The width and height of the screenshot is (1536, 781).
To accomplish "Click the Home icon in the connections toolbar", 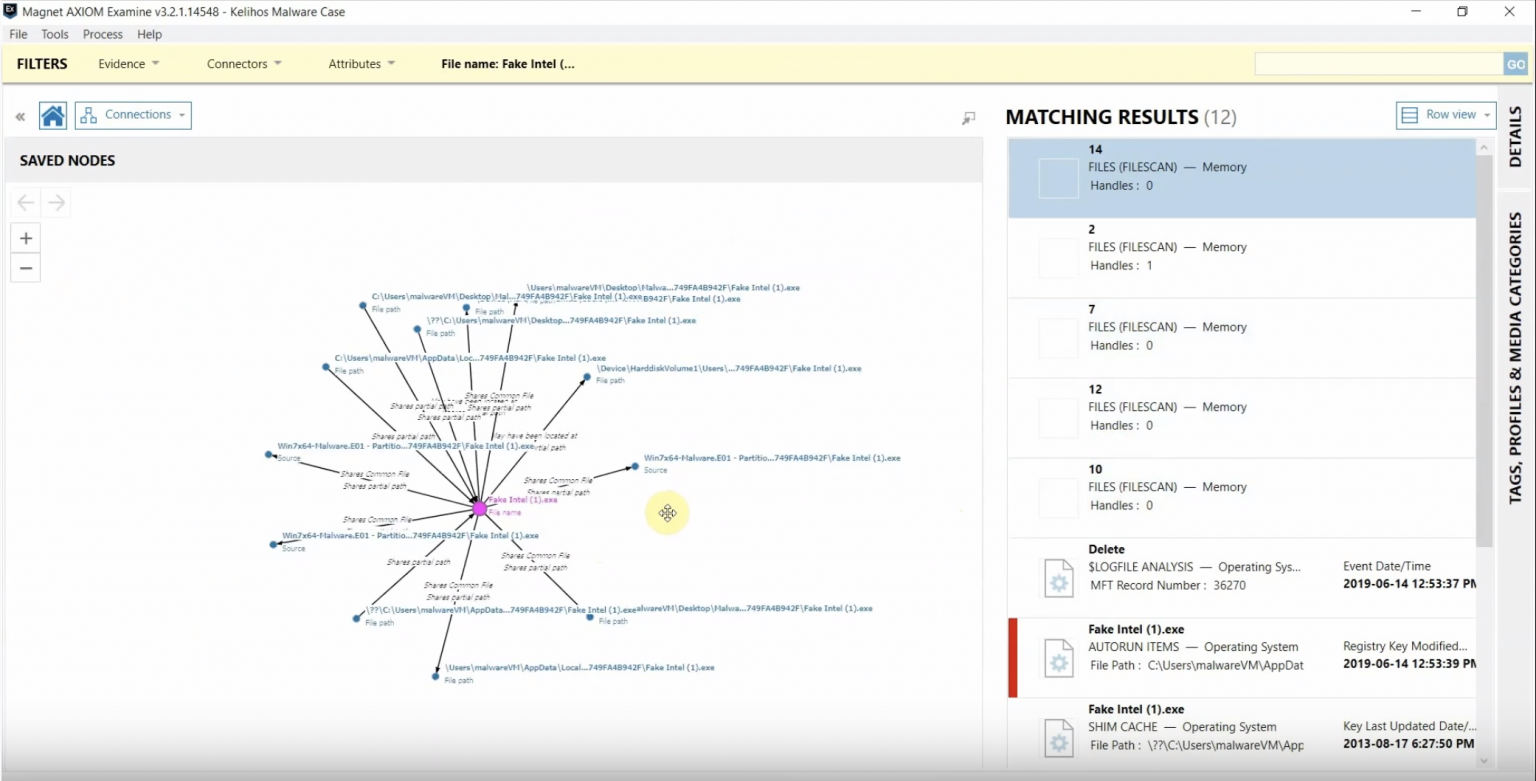I will tap(52, 115).
